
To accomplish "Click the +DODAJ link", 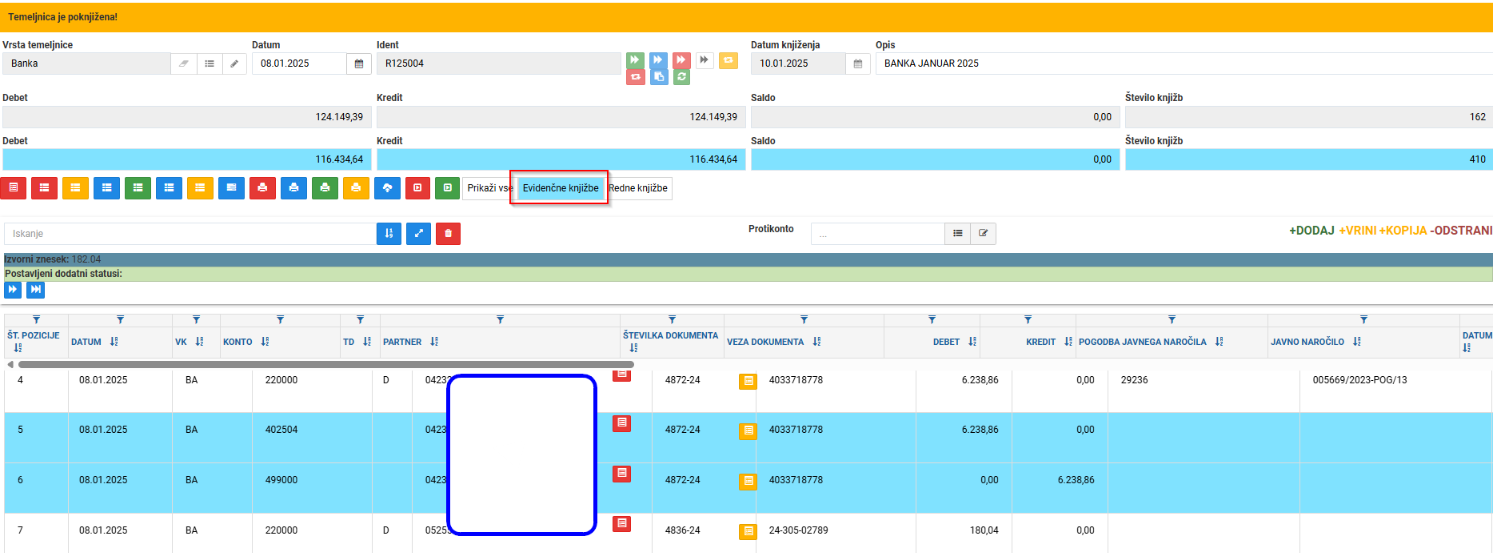I will point(1312,230).
